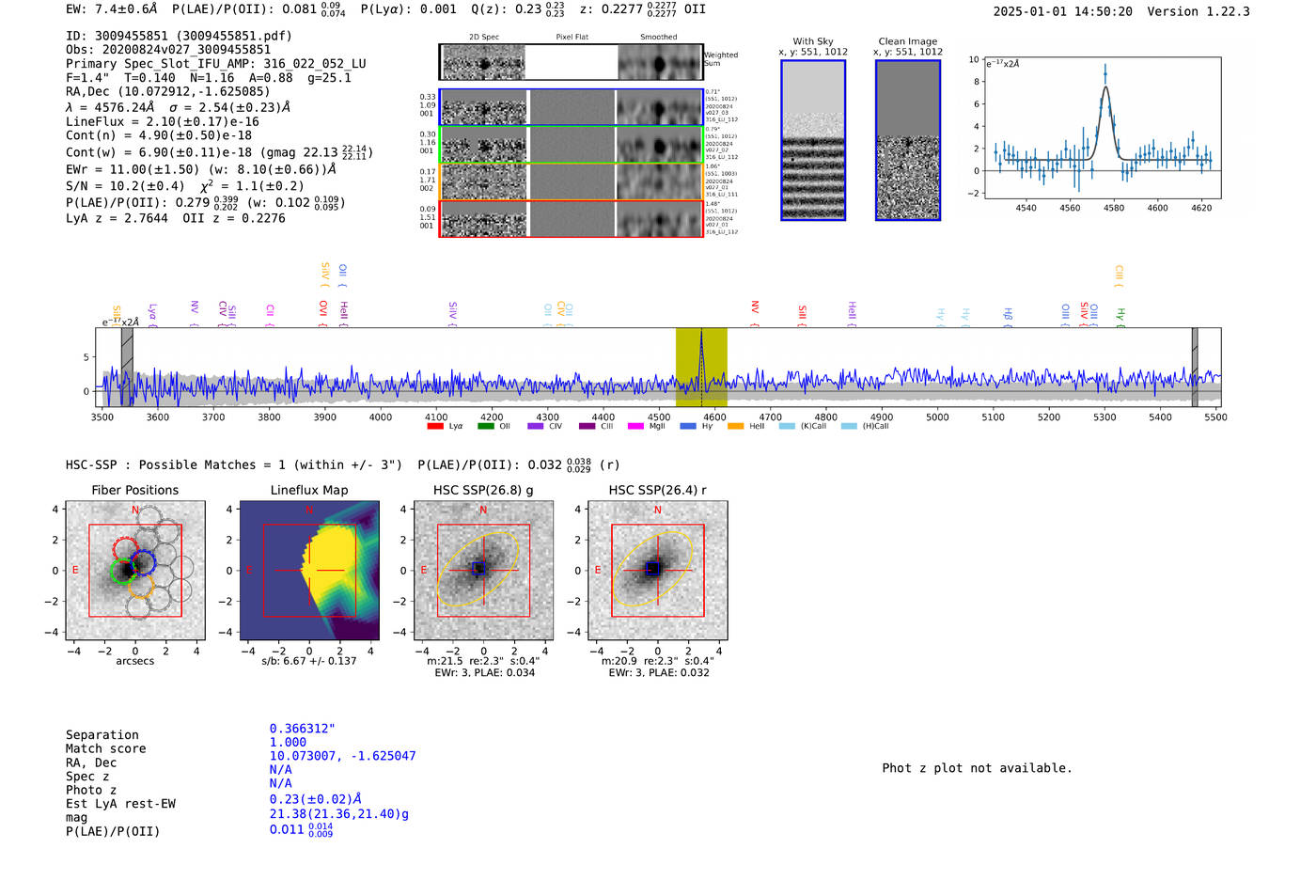Viewport: 1316px width, 896px height.
Task: Click the Primary Spec_Slot_IFU_AMP line
Action: coord(216,64)
